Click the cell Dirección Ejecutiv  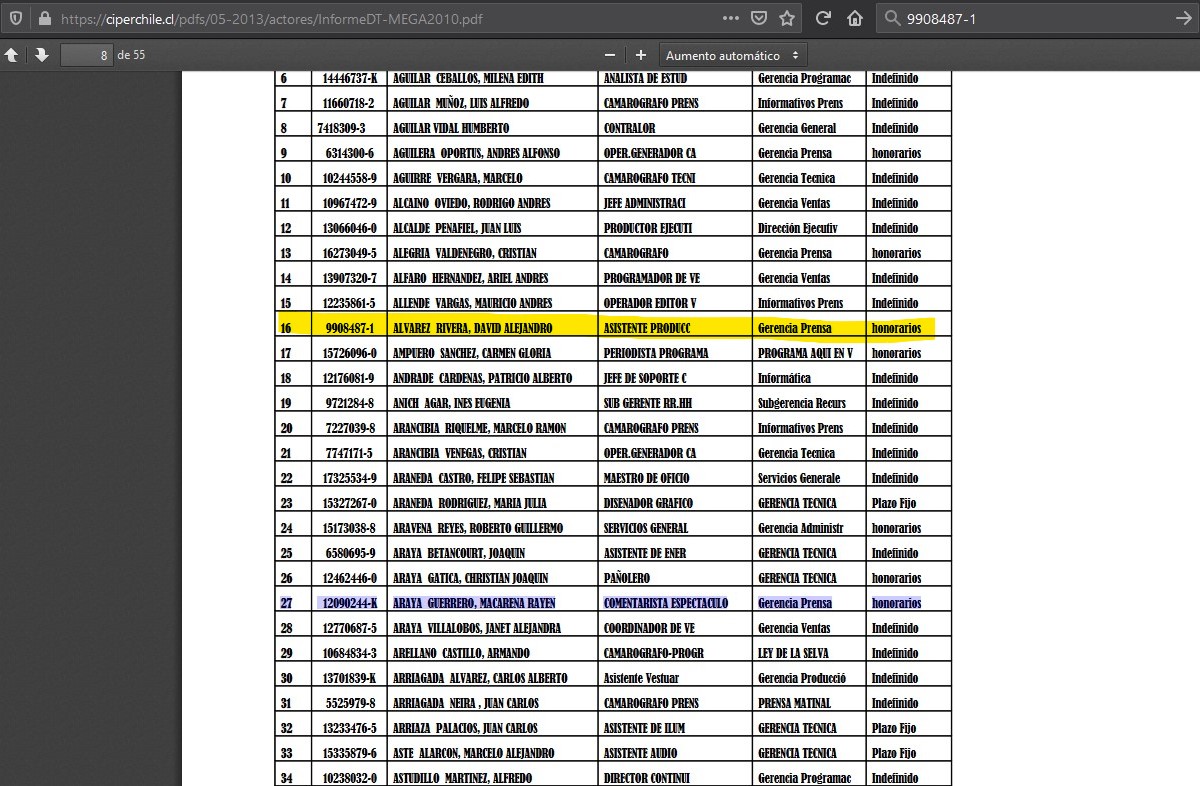798,228
